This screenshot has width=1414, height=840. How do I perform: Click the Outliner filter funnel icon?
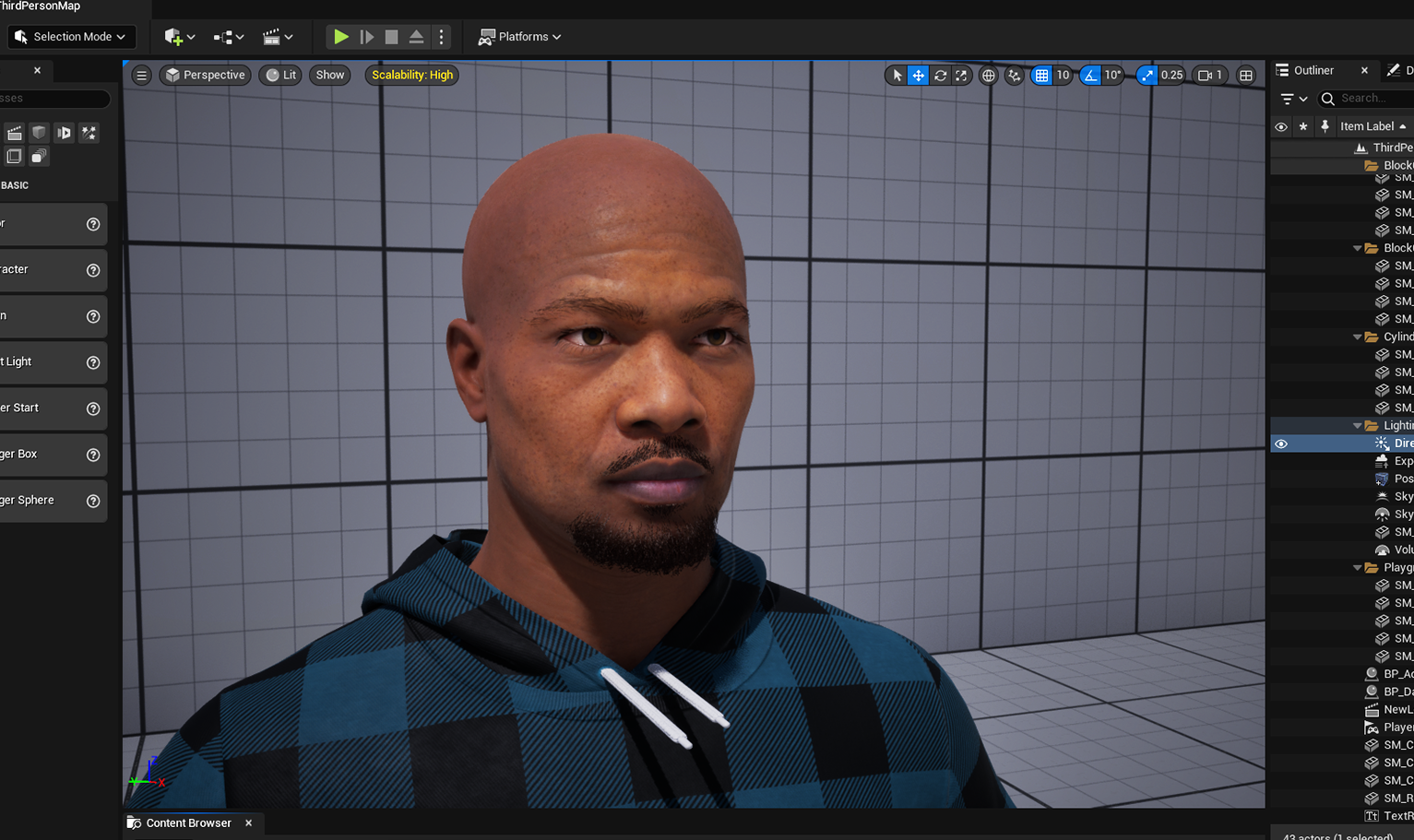(x=1288, y=99)
